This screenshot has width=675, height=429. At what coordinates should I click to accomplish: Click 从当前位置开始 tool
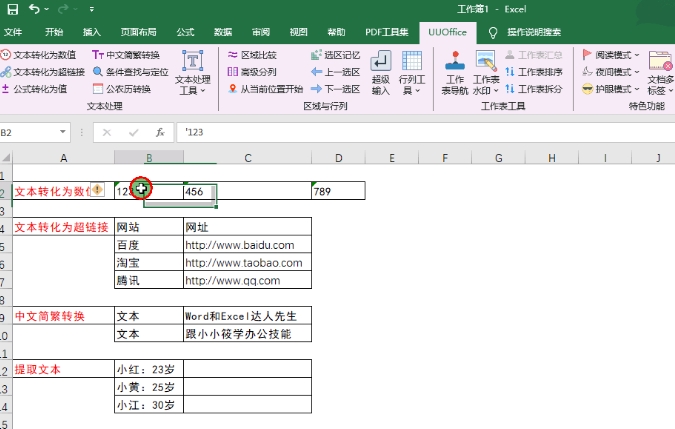266,89
